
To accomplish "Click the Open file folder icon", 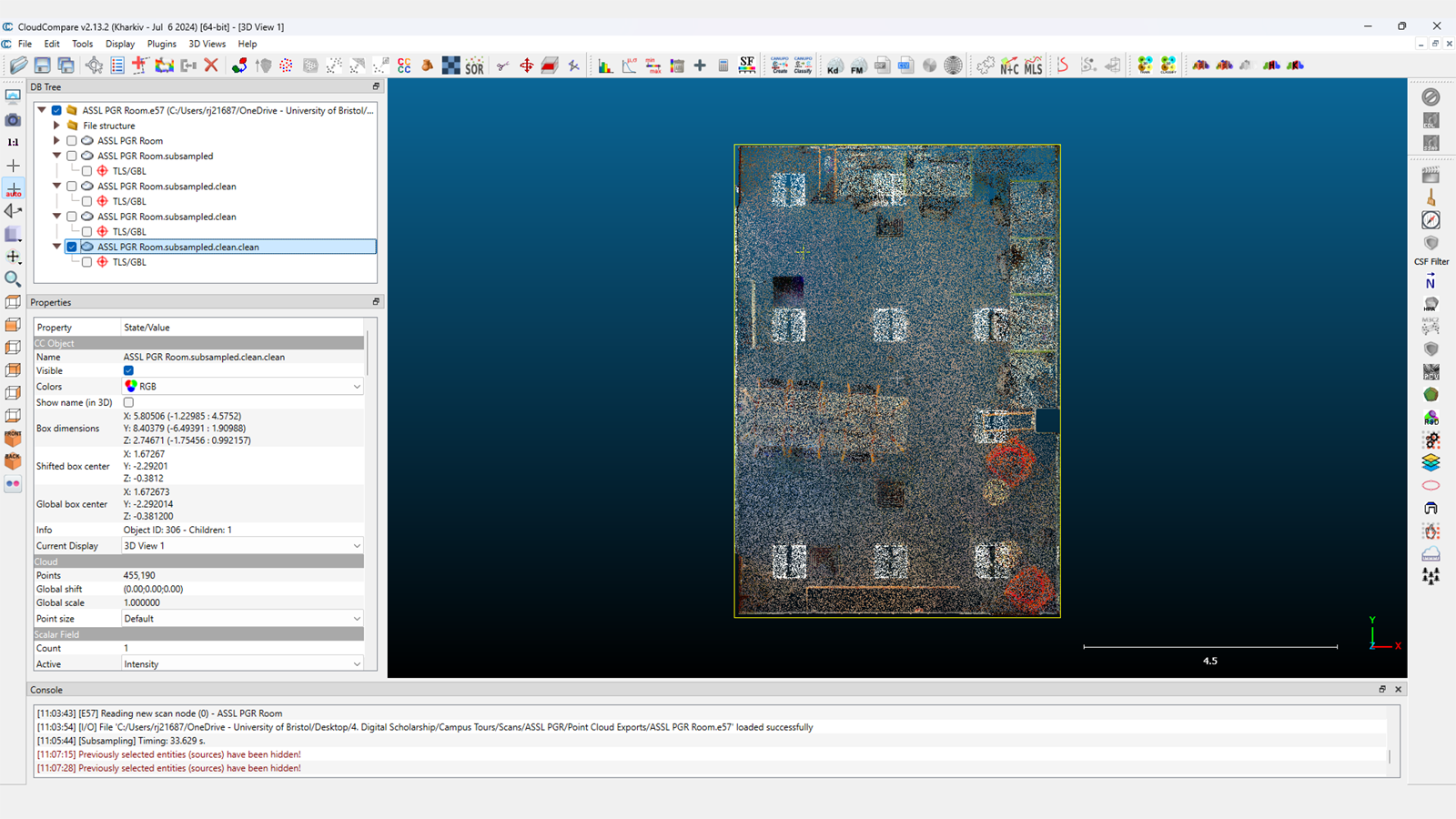I will click(18, 66).
